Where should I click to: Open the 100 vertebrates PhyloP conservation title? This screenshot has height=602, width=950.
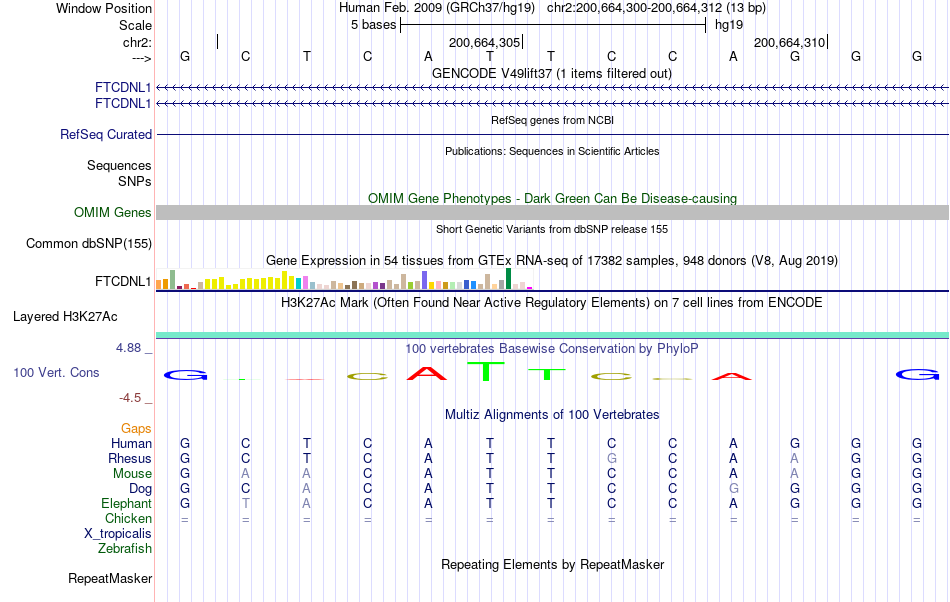point(551,348)
